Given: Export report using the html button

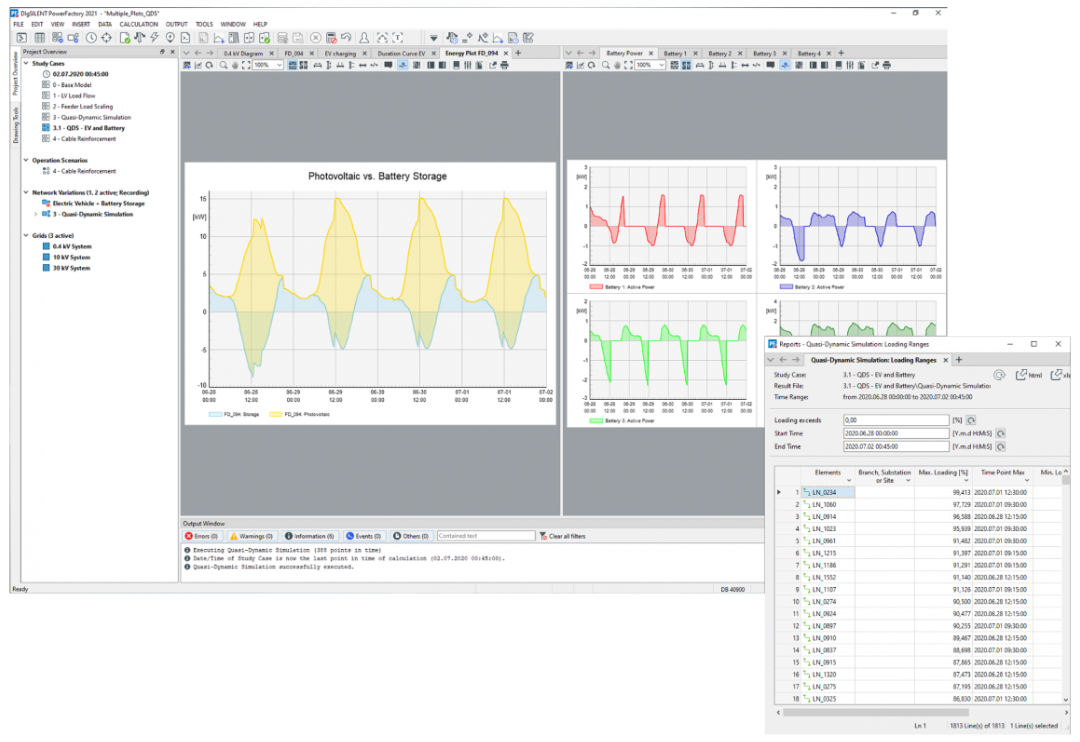Looking at the screenshot, I should click(1029, 375).
